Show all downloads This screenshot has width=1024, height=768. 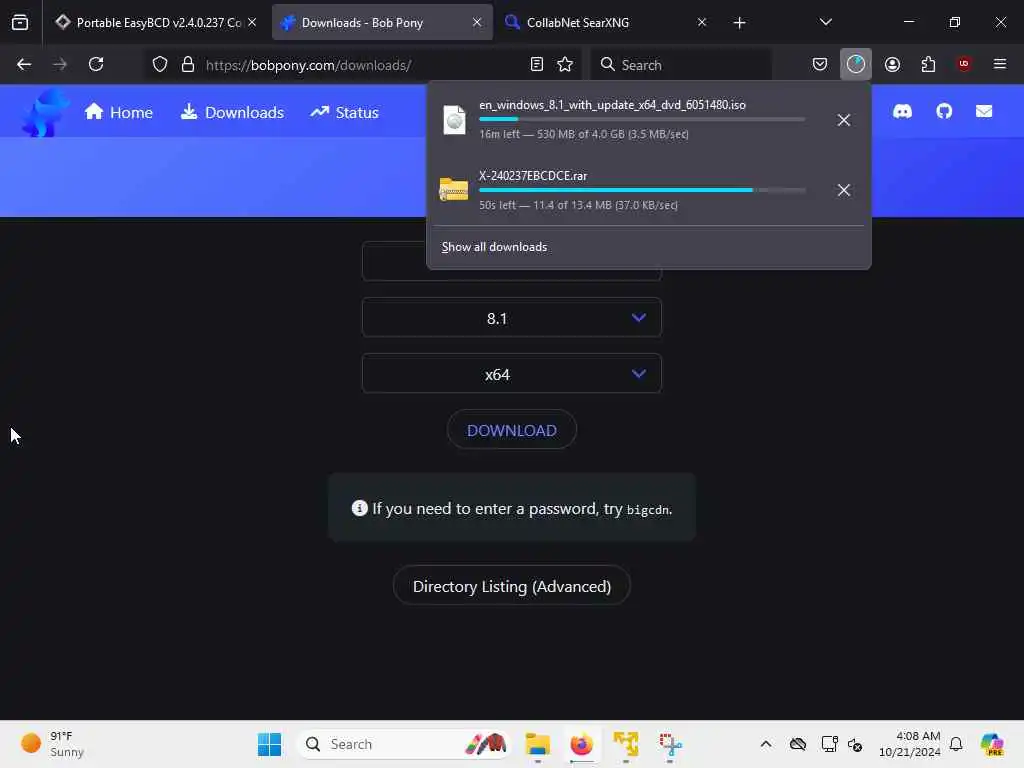pyautogui.click(x=494, y=247)
